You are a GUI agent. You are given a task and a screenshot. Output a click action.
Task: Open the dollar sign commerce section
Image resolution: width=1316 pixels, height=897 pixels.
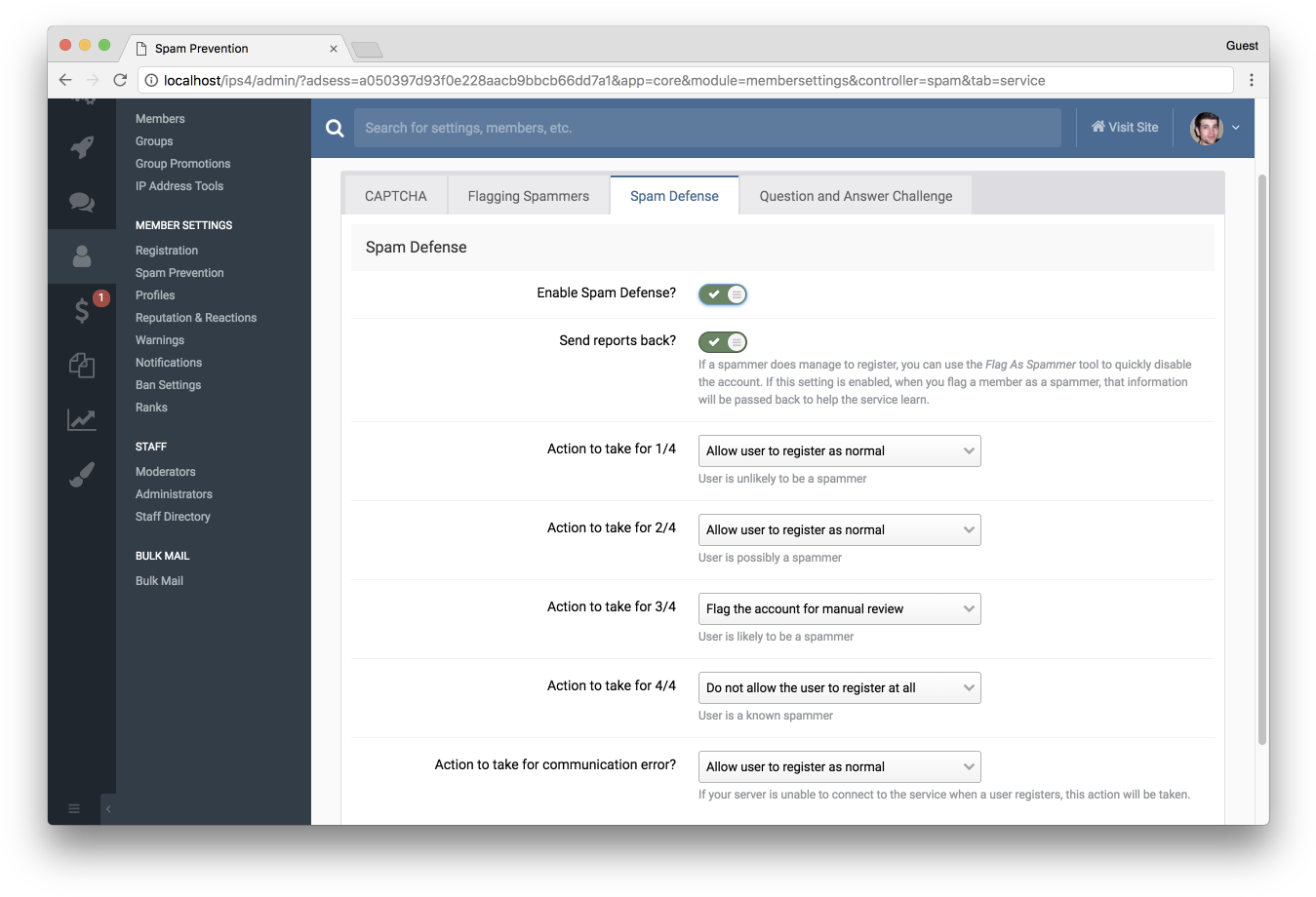[x=82, y=311]
